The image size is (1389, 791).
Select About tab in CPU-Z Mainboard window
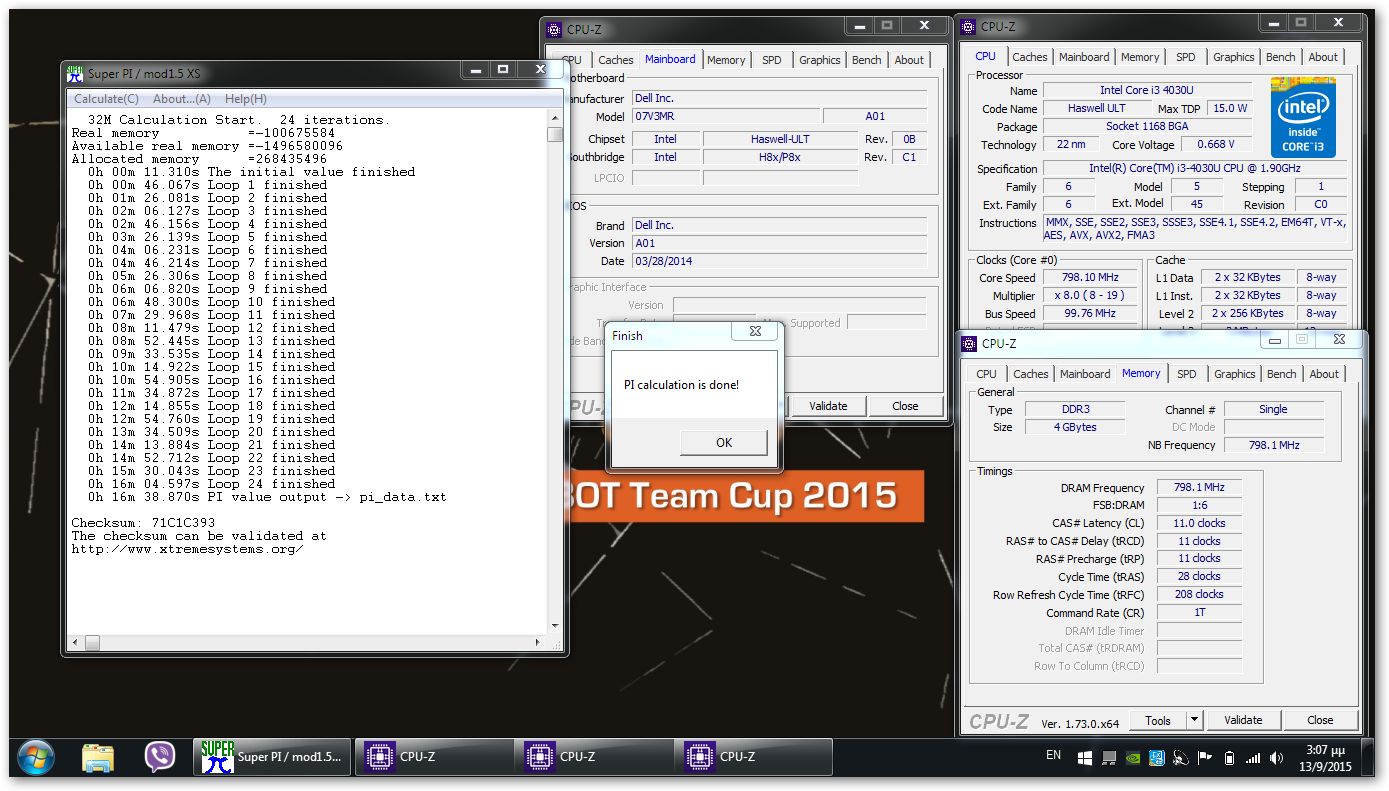(909, 60)
